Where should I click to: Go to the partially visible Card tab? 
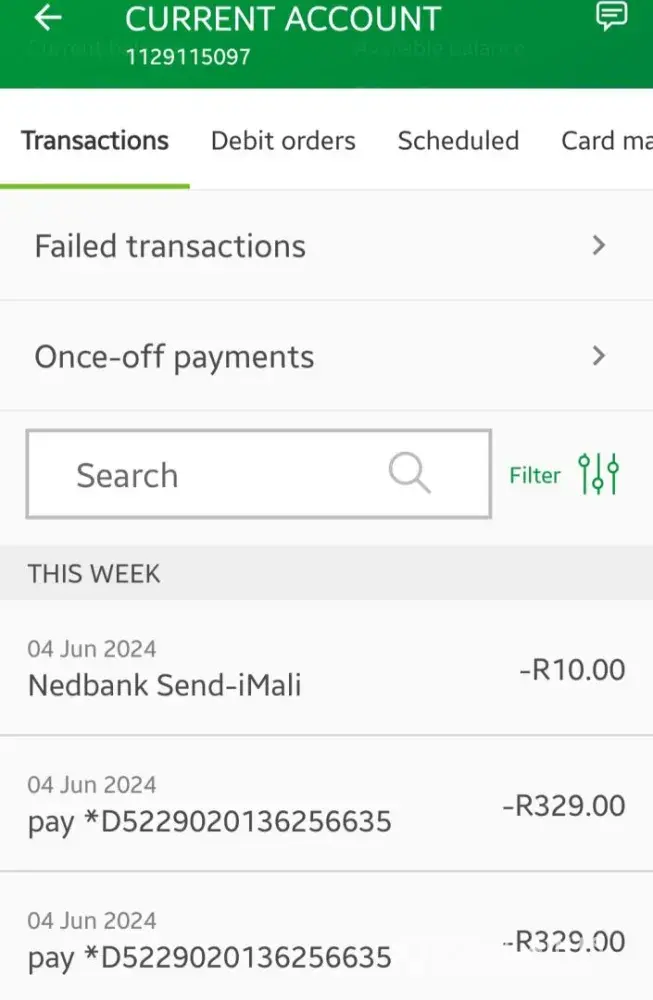(x=606, y=141)
